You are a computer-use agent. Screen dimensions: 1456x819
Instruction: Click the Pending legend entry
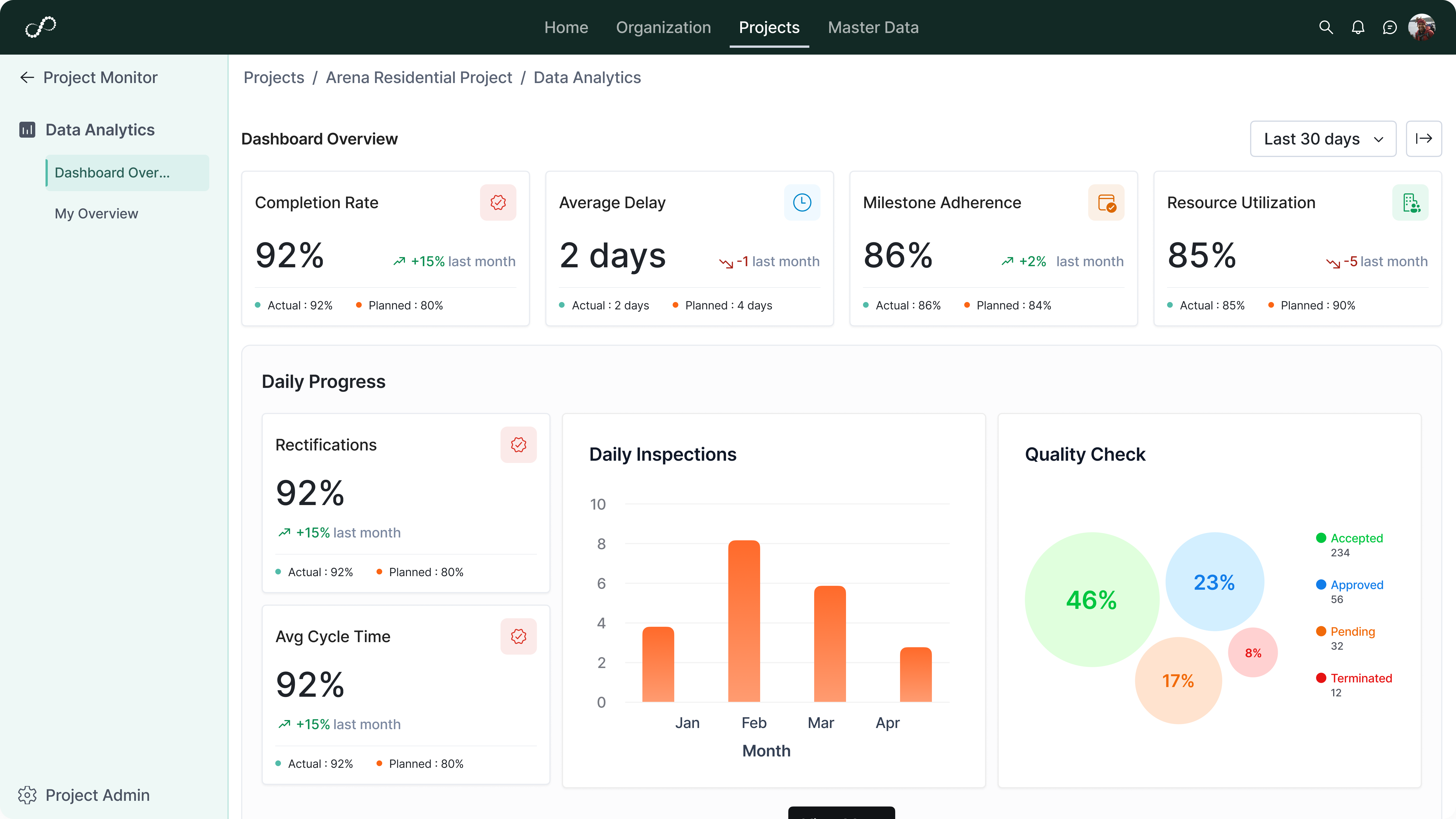1345,638
